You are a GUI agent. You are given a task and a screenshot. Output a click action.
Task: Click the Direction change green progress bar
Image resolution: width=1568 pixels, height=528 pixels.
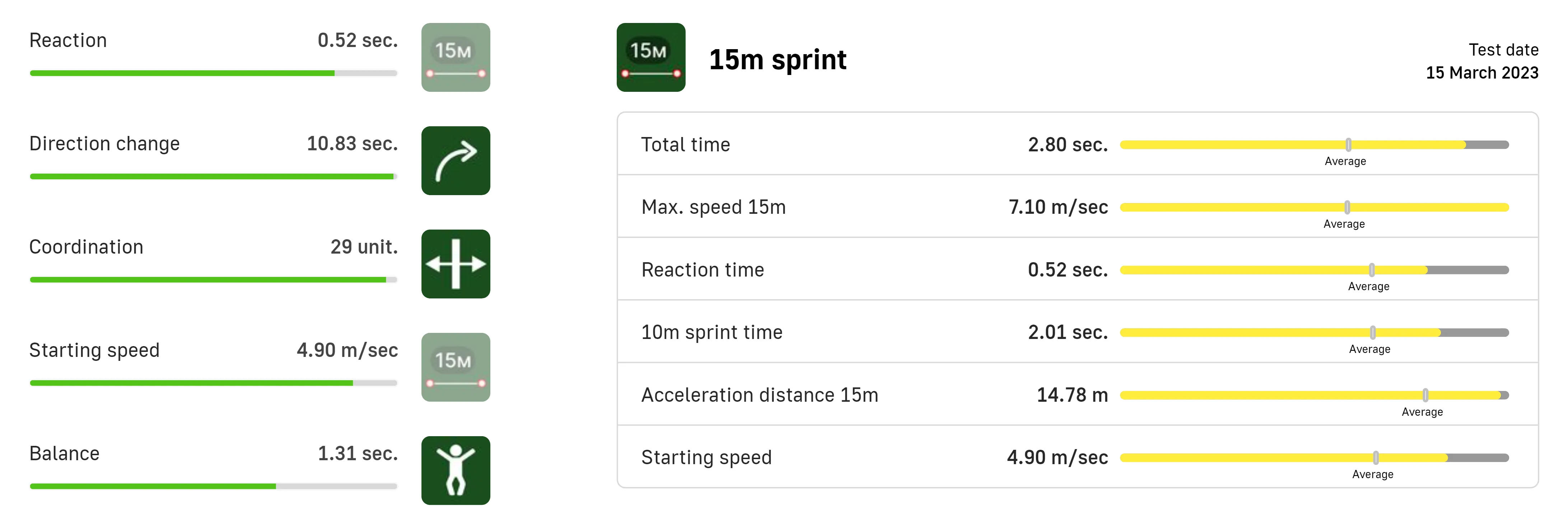213,176
